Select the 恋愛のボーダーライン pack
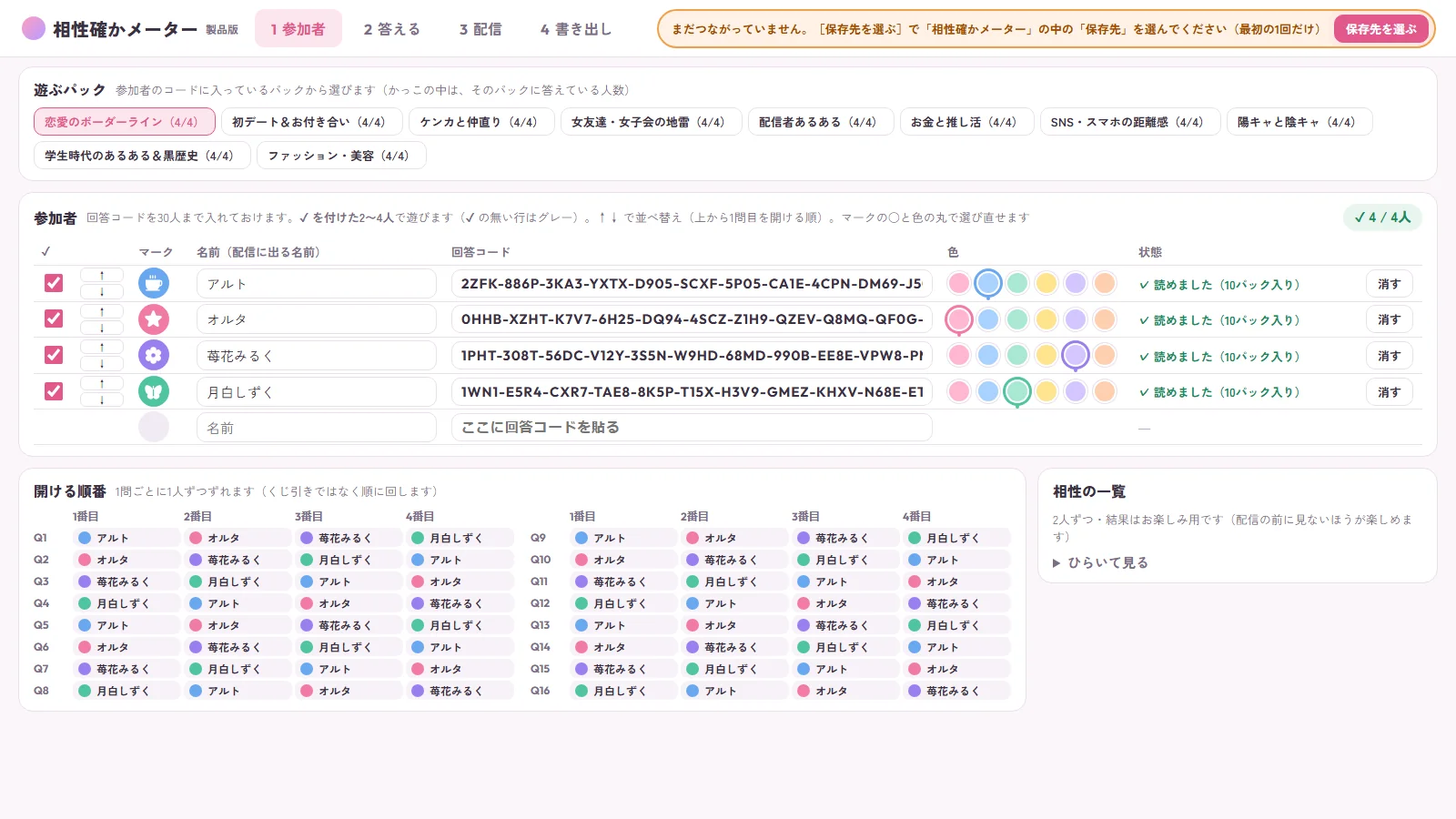The width and height of the screenshot is (1456, 819). [x=125, y=122]
